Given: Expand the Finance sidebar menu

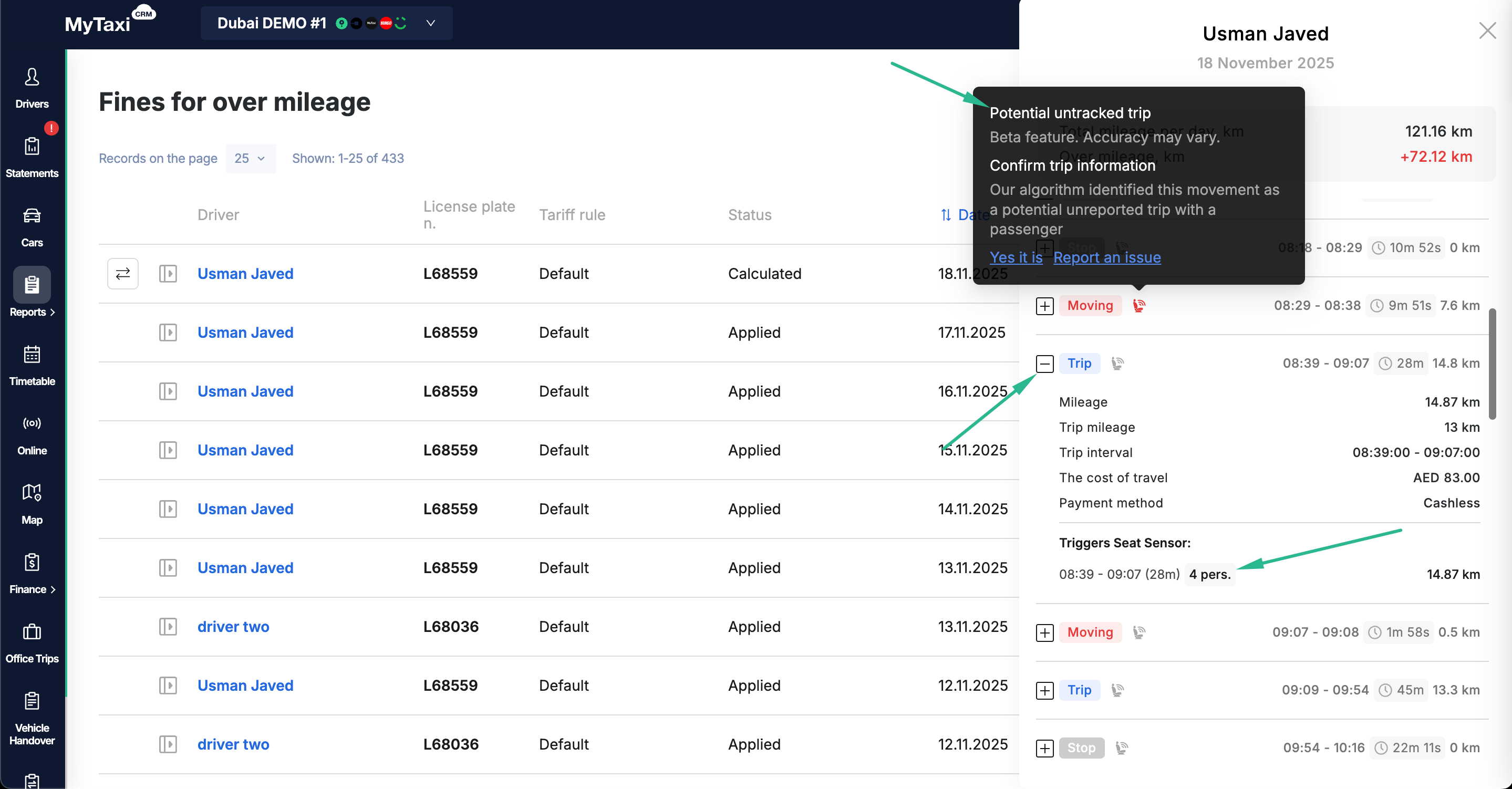Looking at the screenshot, I should point(32,574).
